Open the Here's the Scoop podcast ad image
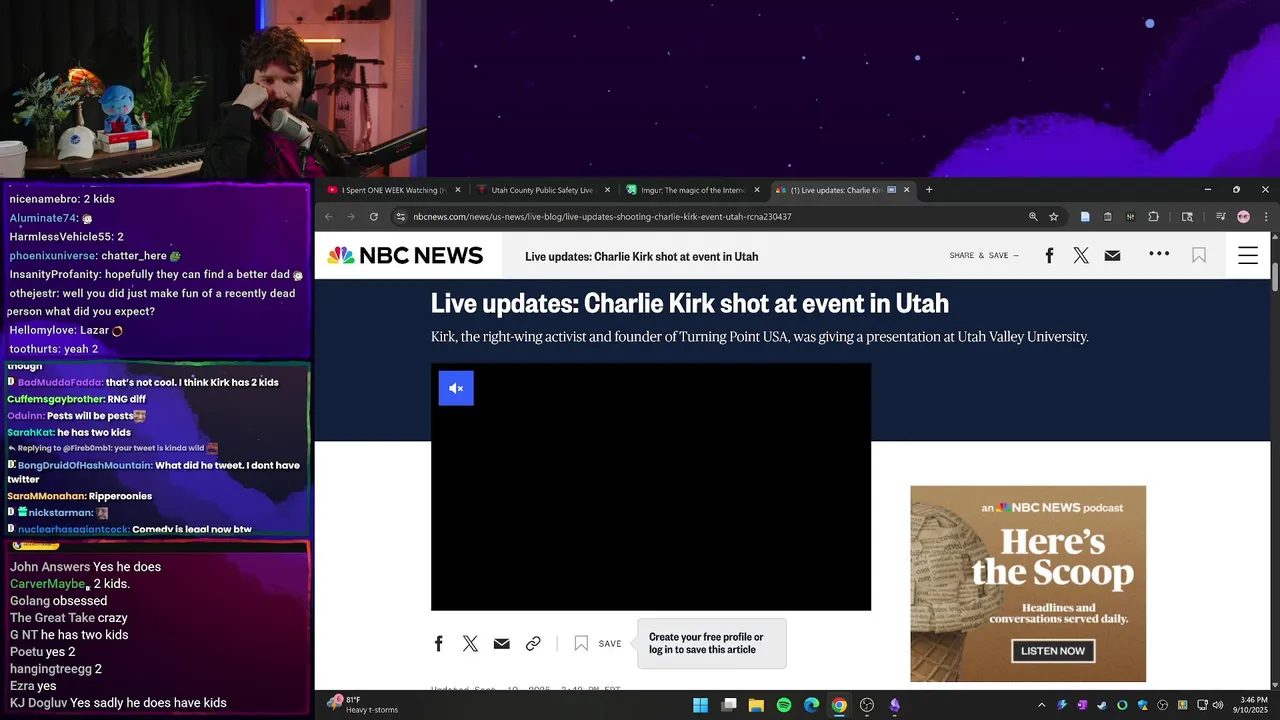 click(1028, 584)
